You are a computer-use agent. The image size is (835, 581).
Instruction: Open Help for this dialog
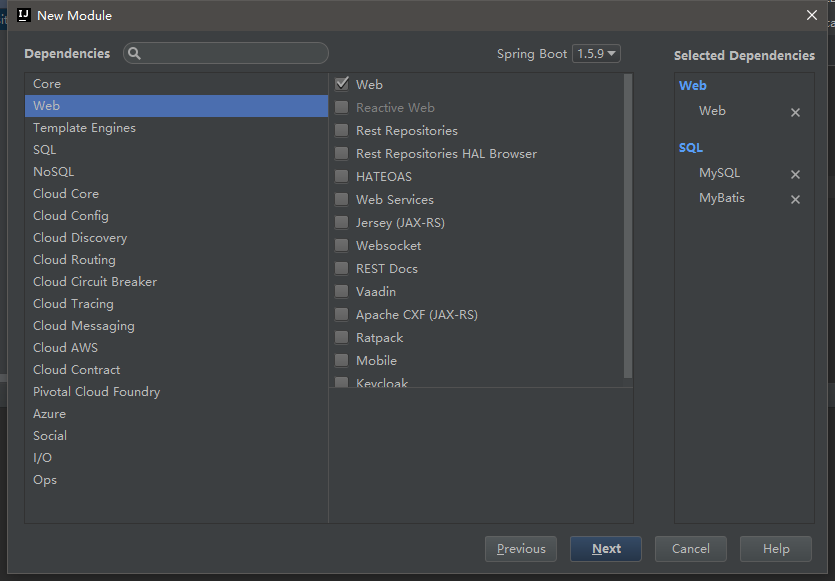776,549
